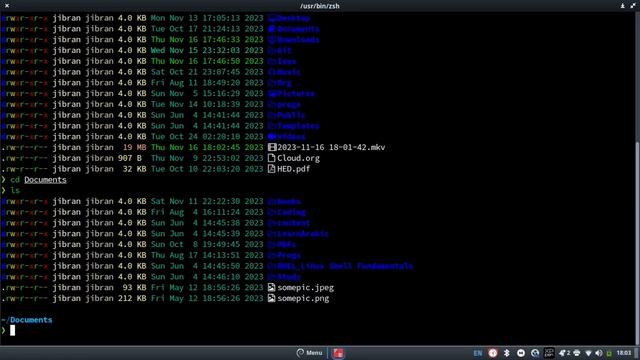Click the file name Cloud.org
Screen dimensions: 640x360
tap(298, 158)
